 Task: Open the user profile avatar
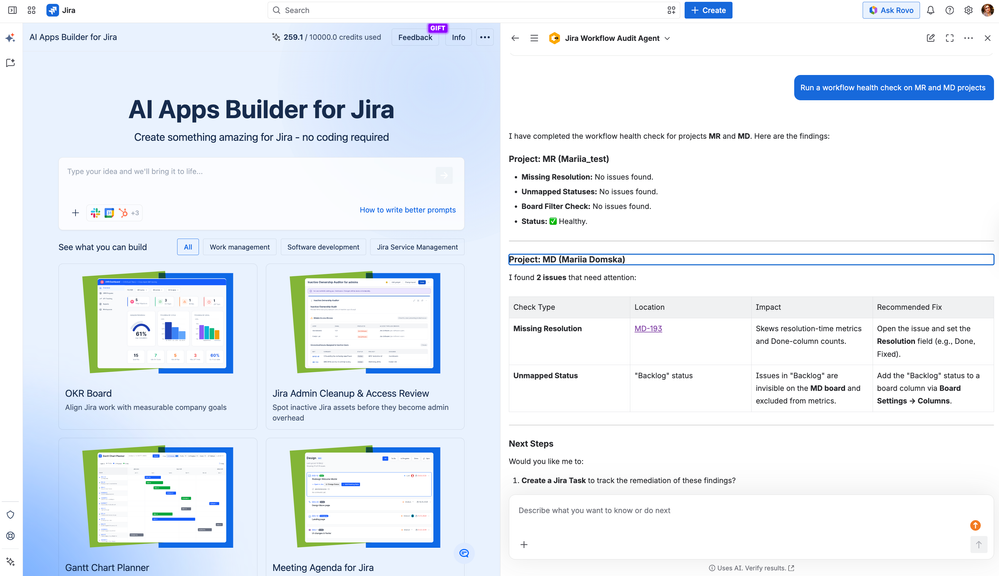click(988, 10)
